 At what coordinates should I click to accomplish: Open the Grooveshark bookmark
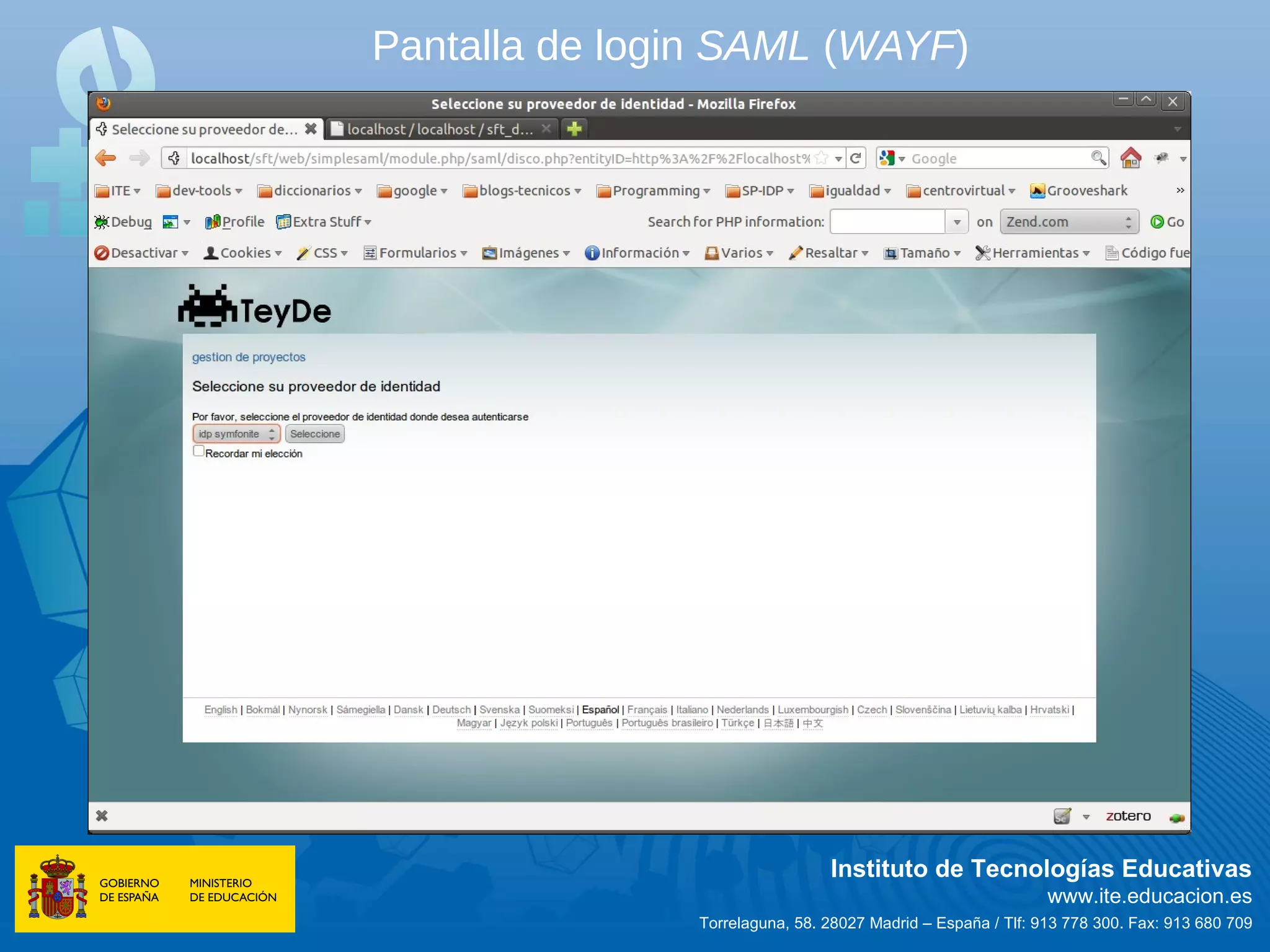1079,191
